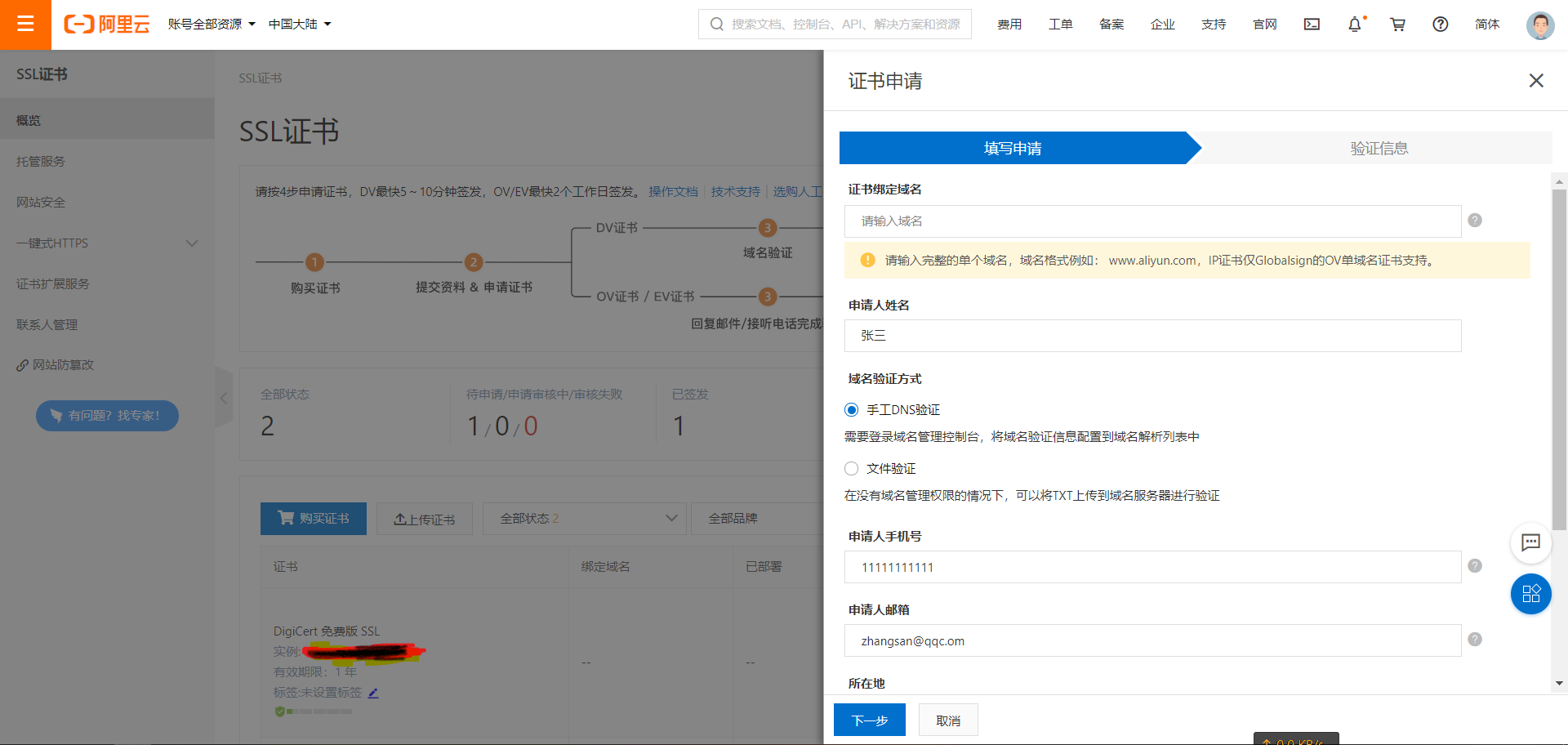Open the Cloud Shell terminal icon
Image resolution: width=1568 pixels, height=745 pixels.
pyautogui.click(x=1312, y=25)
